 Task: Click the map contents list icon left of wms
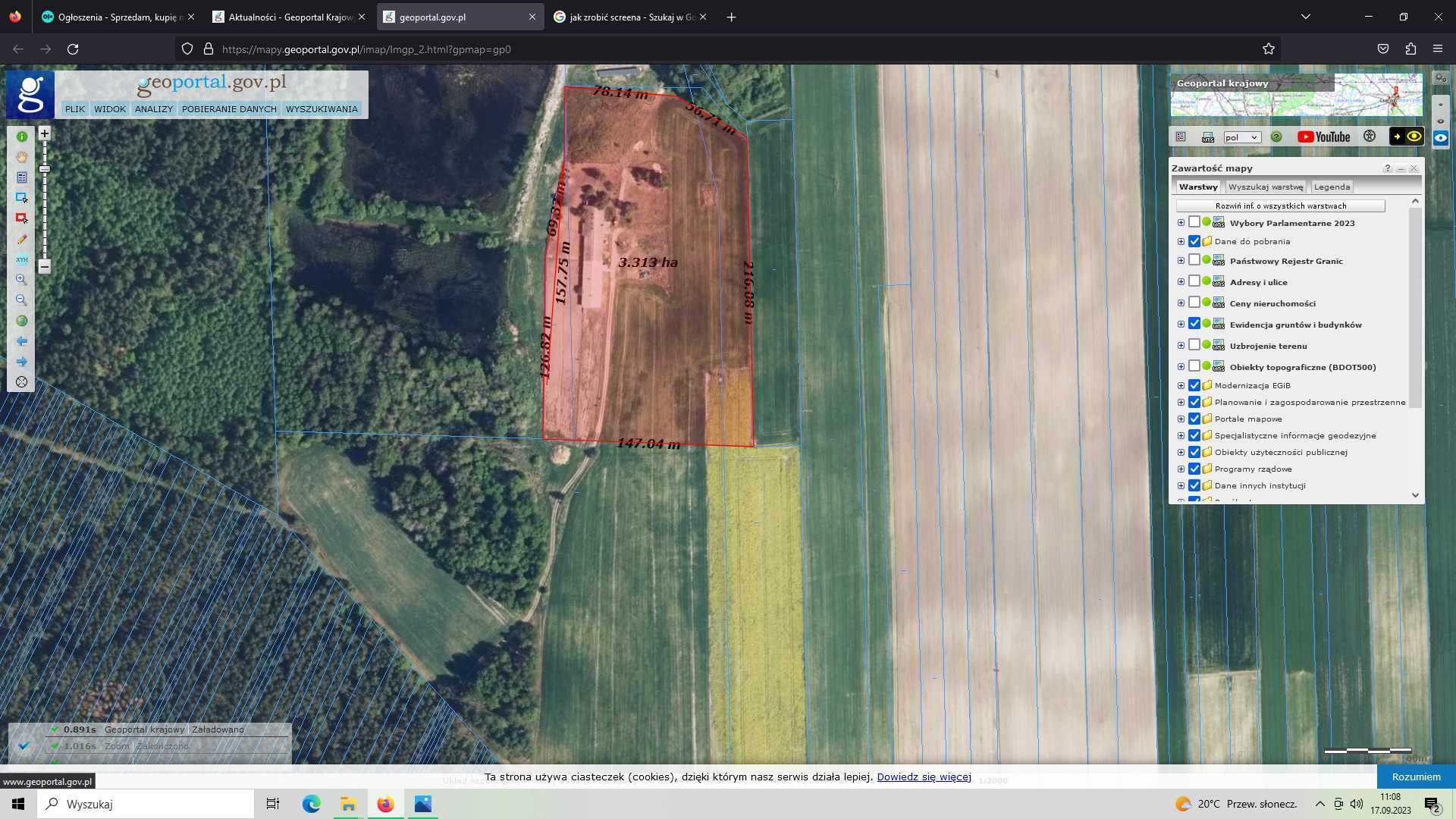pyautogui.click(x=1181, y=137)
